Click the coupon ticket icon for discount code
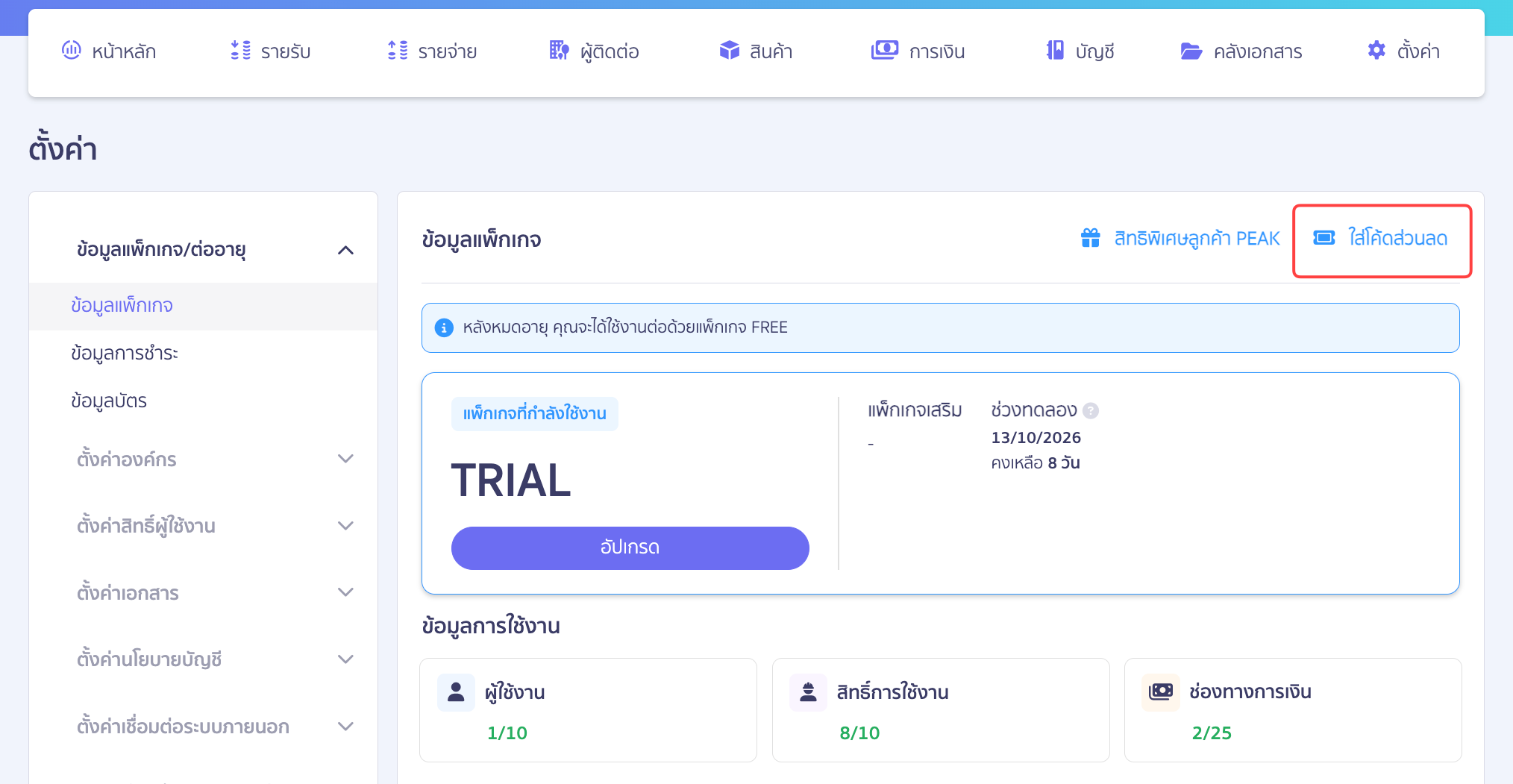This screenshot has width=1513, height=784. (x=1324, y=238)
